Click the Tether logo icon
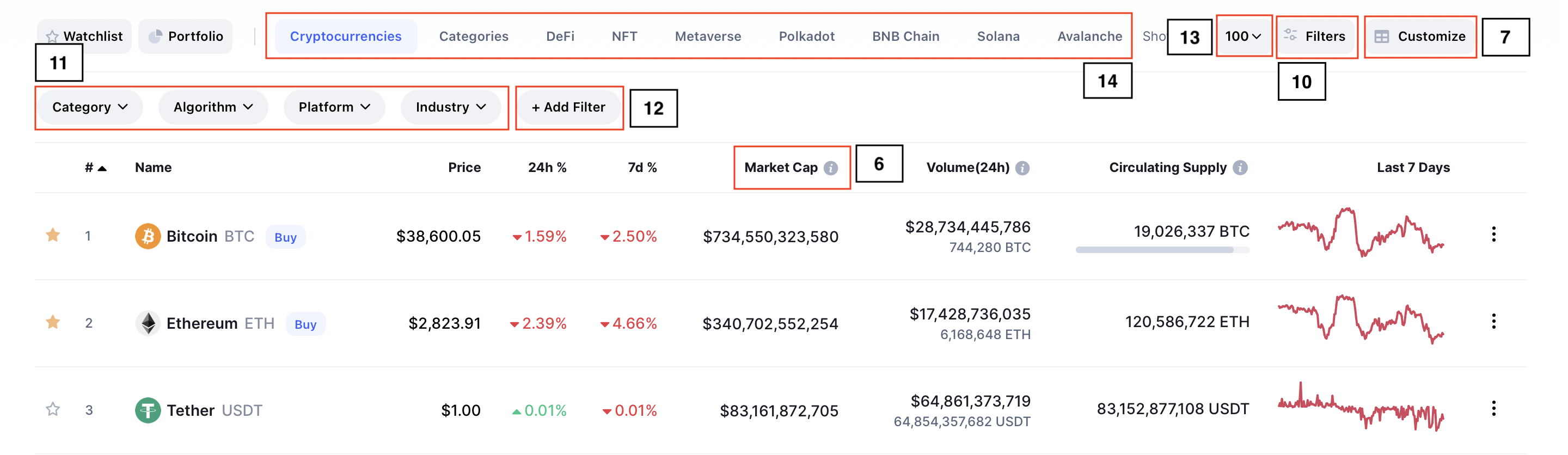Image resolution: width=1568 pixels, height=455 pixels. [148, 410]
